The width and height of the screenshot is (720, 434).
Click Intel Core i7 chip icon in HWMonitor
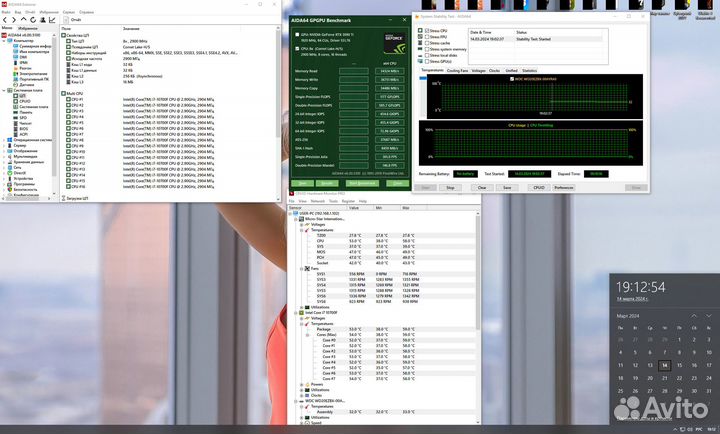pyautogui.click(x=302, y=313)
